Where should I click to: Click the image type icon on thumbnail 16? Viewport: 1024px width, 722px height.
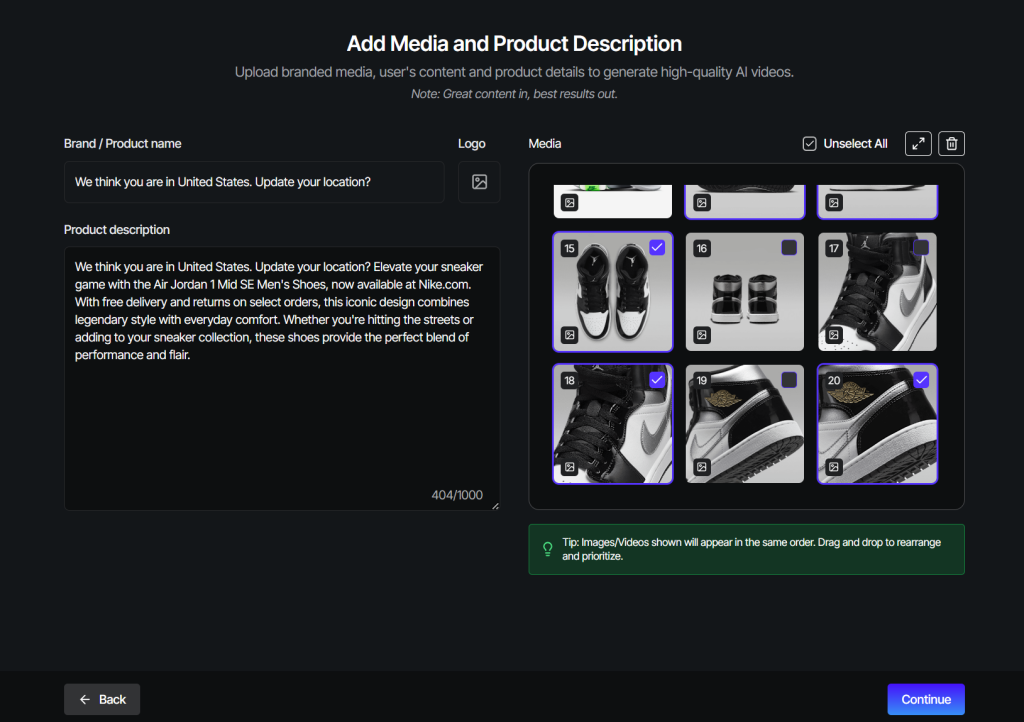pos(701,335)
